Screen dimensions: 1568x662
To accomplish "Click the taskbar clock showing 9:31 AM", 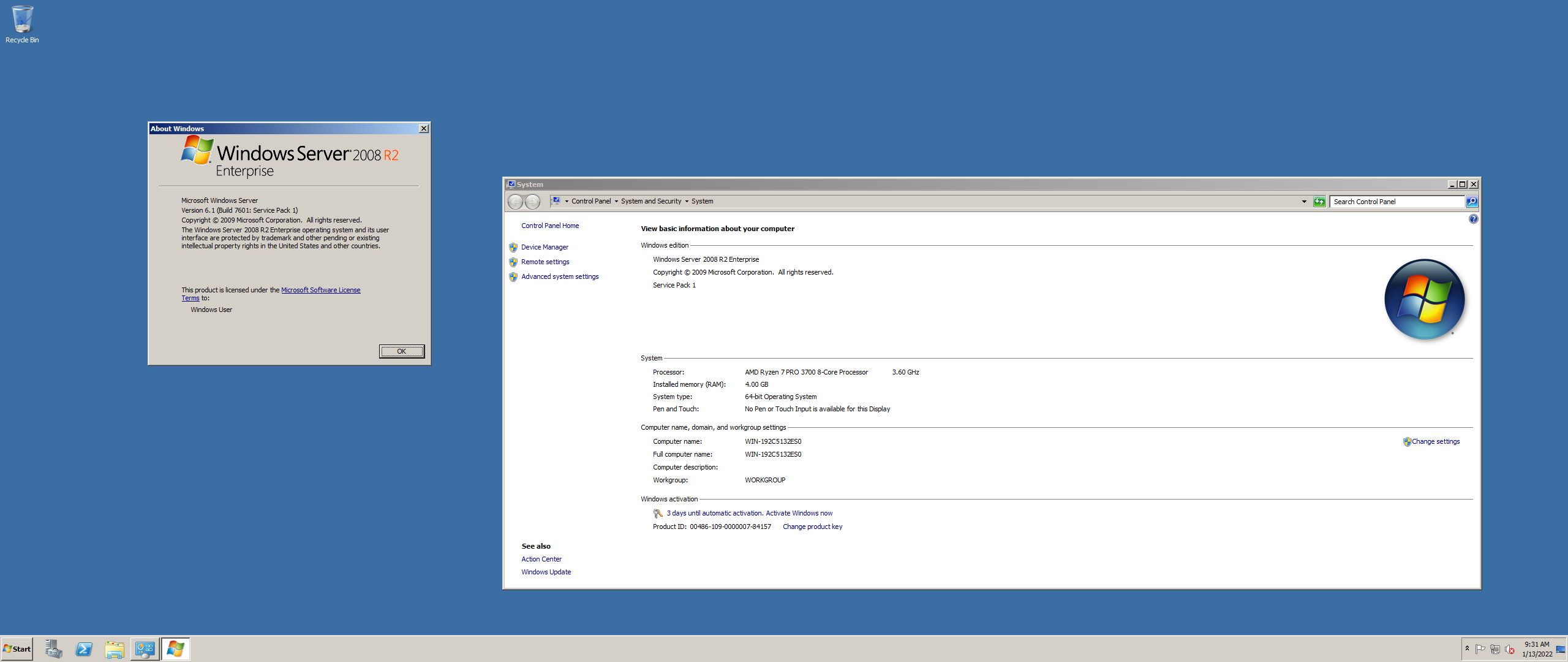I will pyautogui.click(x=1537, y=649).
